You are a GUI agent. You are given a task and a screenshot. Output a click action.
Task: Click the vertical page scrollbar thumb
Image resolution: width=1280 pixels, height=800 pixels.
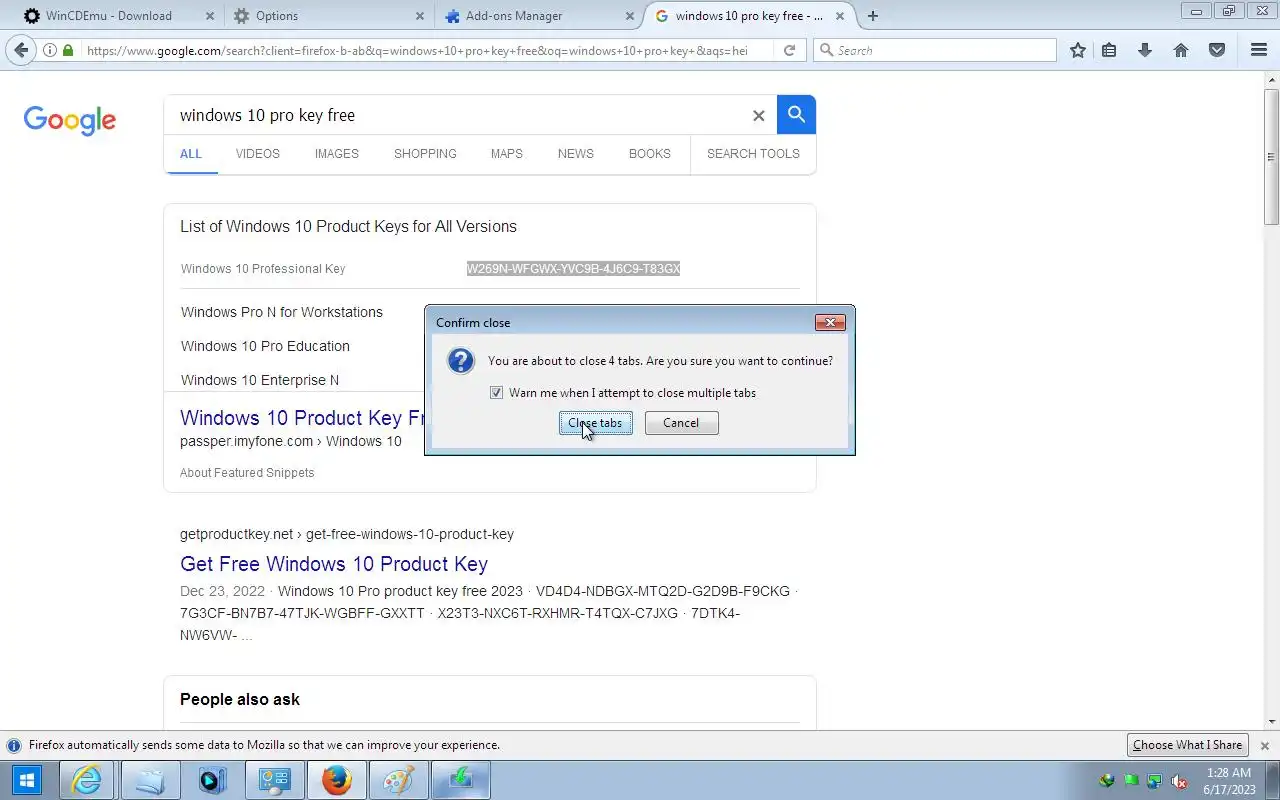click(x=1271, y=155)
